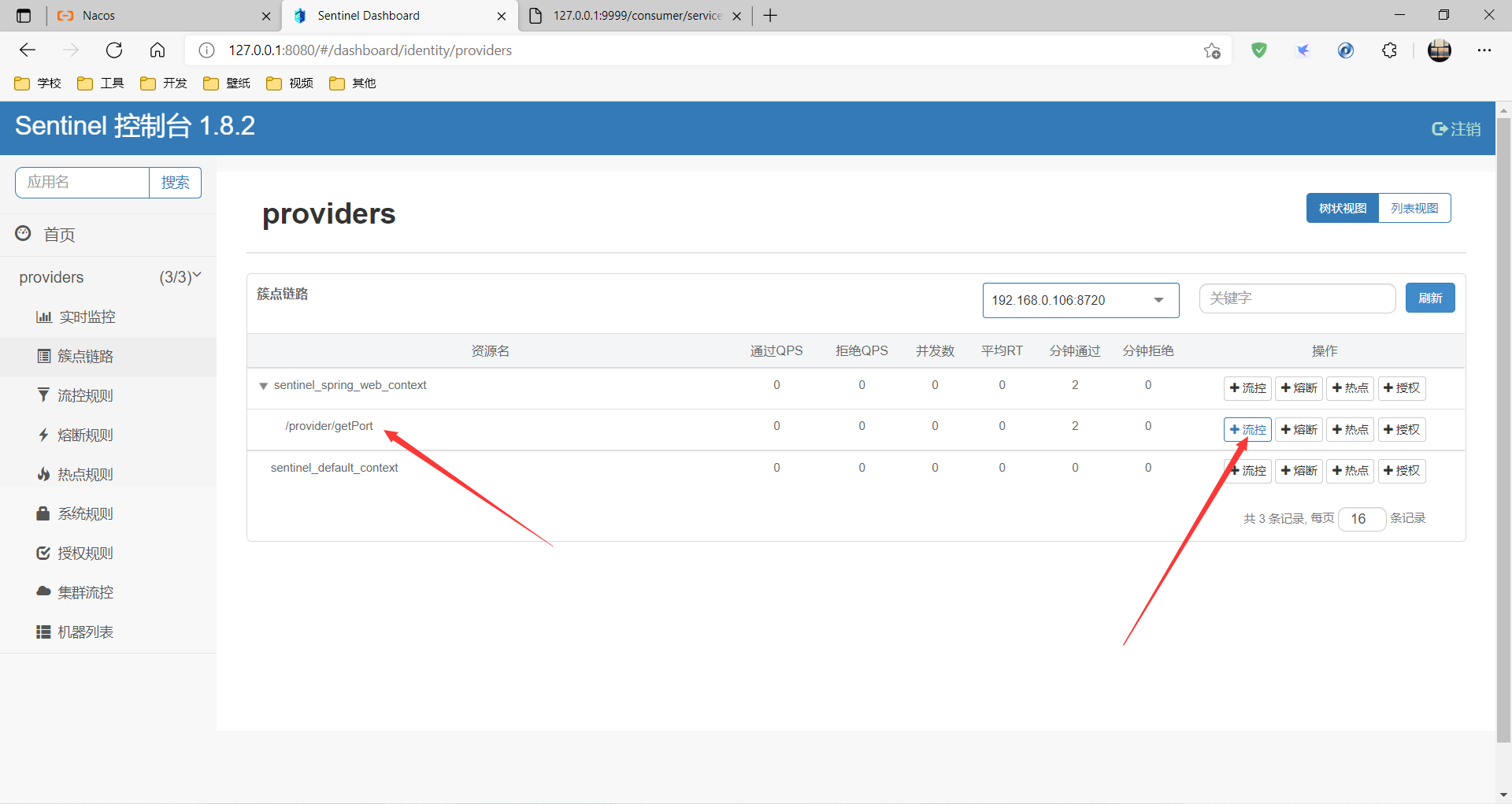
Task: Open the blue bird extension icon
Action: (1303, 50)
